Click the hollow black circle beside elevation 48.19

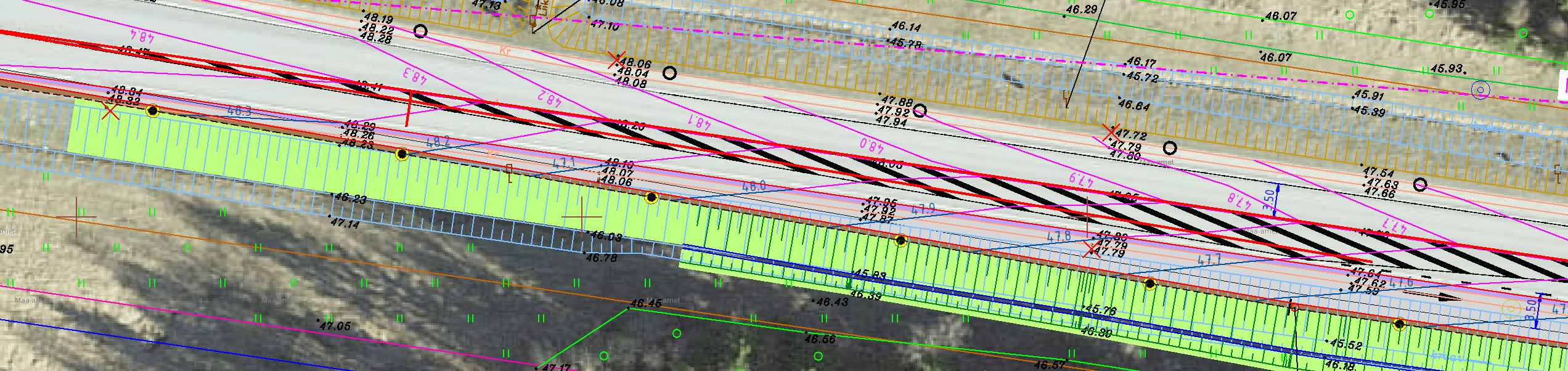coord(420,31)
